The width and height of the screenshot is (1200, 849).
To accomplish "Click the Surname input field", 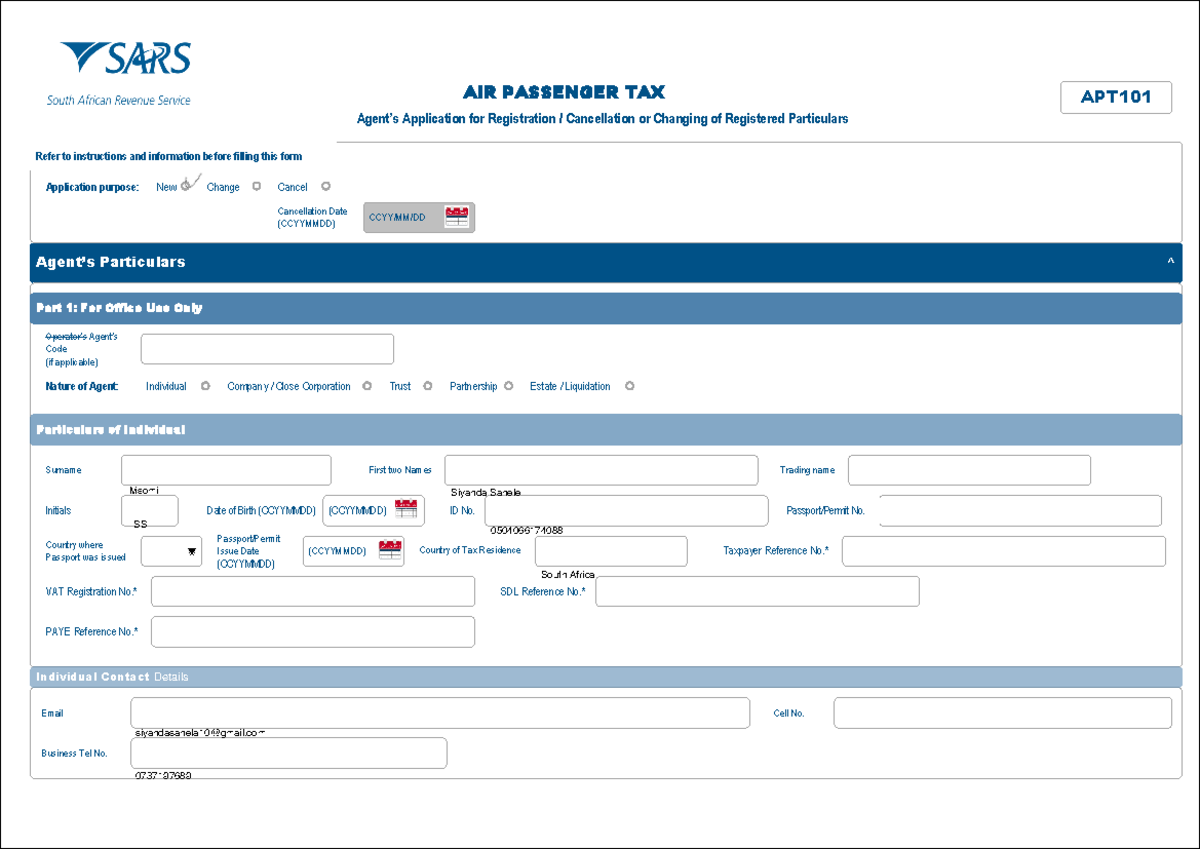I will click(226, 470).
